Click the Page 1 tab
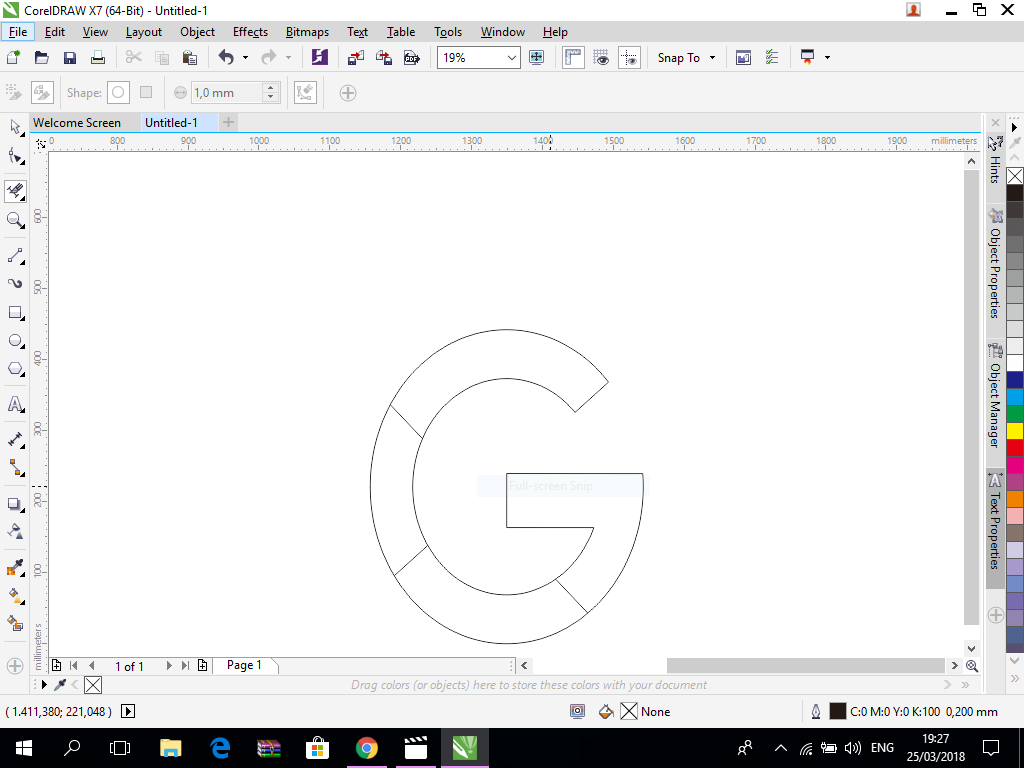The width and height of the screenshot is (1024, 768). tap(244, 665)
